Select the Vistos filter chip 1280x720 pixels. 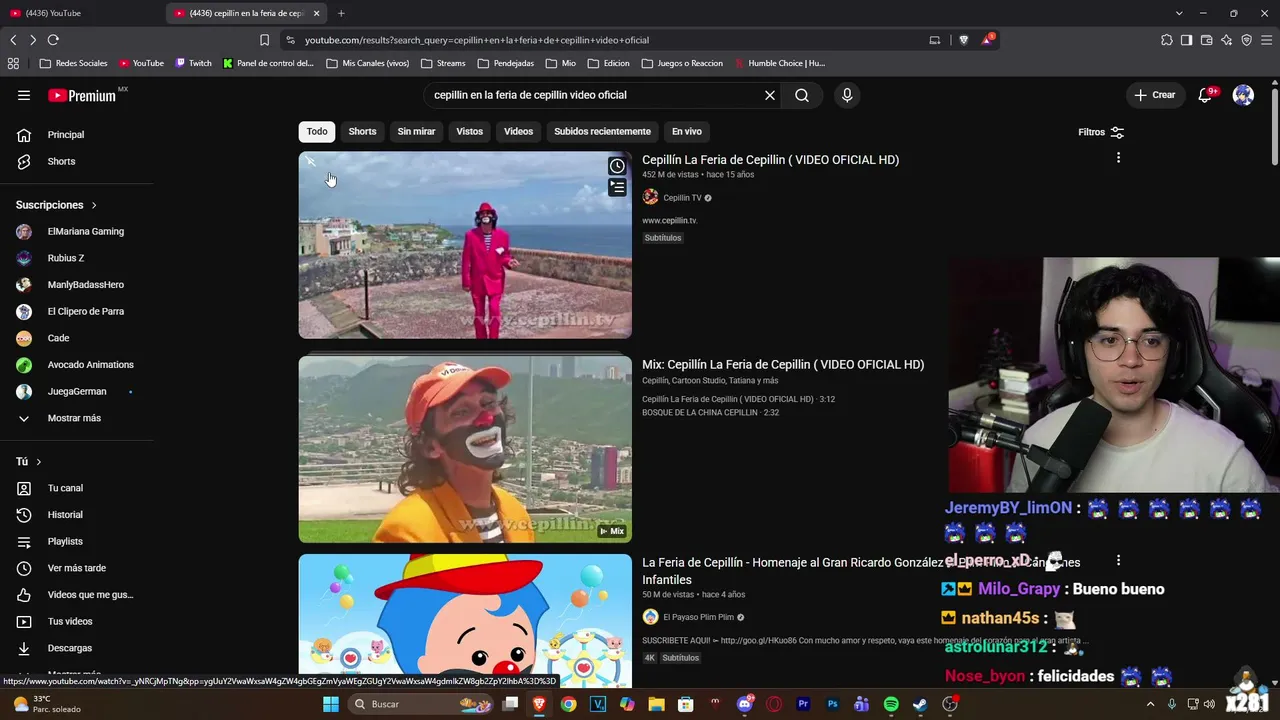(x=470, y=132)
